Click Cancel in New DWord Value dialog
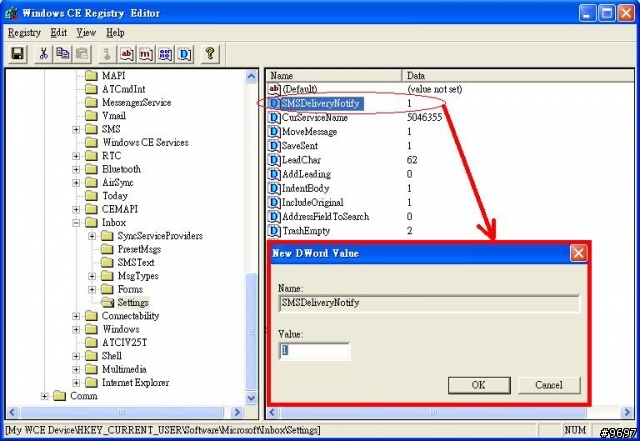The image size is (640, 441). click(x=549, y=385)
